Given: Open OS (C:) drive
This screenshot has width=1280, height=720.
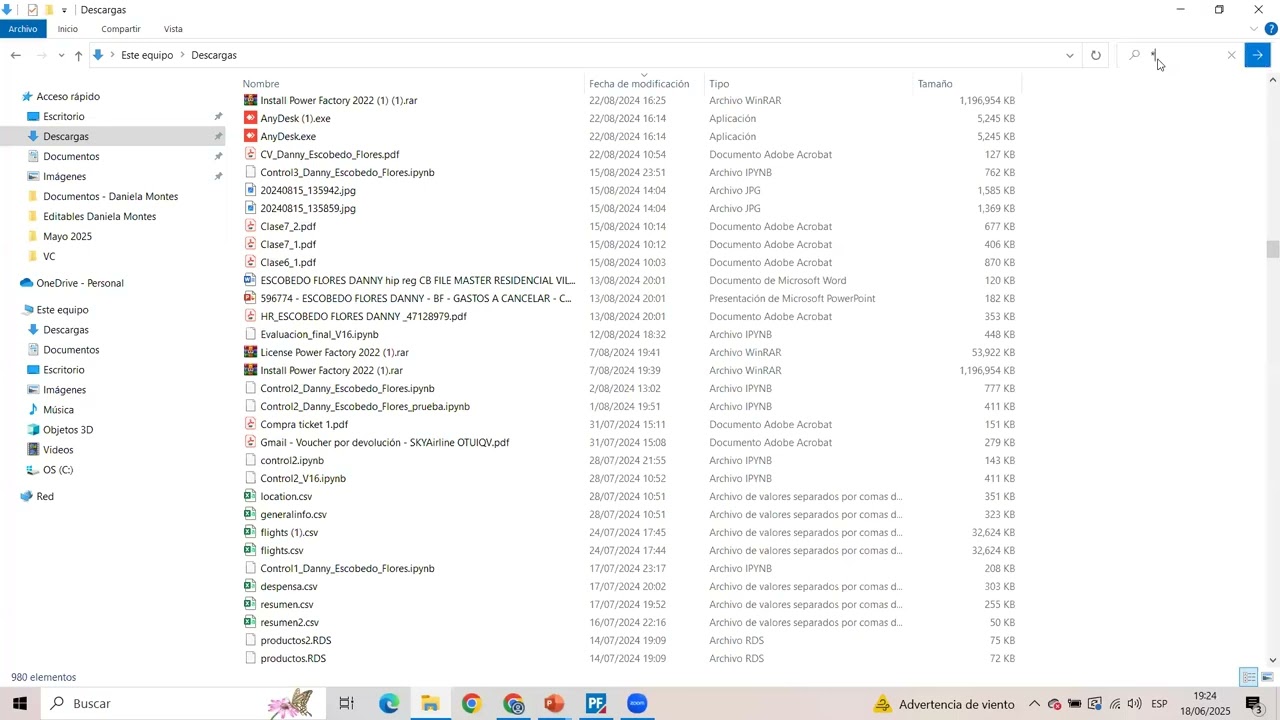Looking at the screenshot, I should pos(58,470).
